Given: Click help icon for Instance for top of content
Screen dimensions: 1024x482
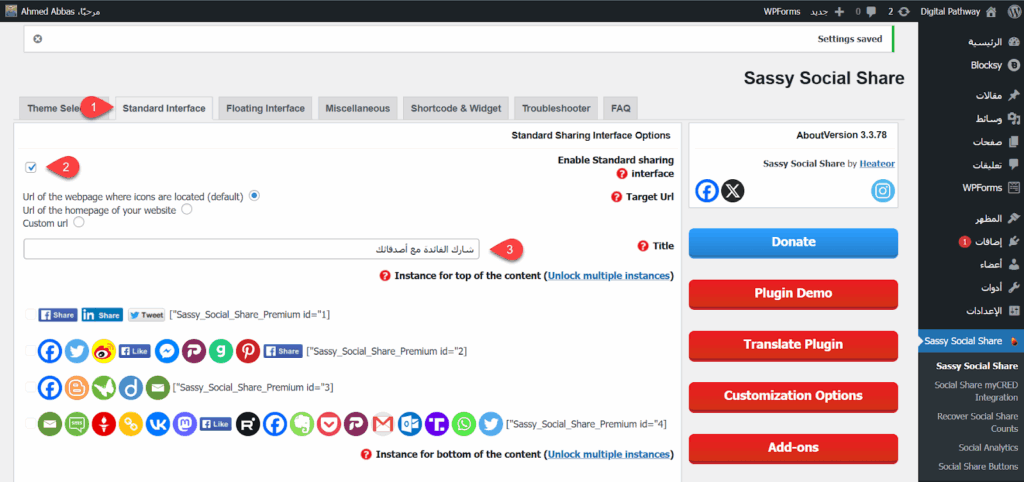Looking at the screenshot, I should coord(385,276).
